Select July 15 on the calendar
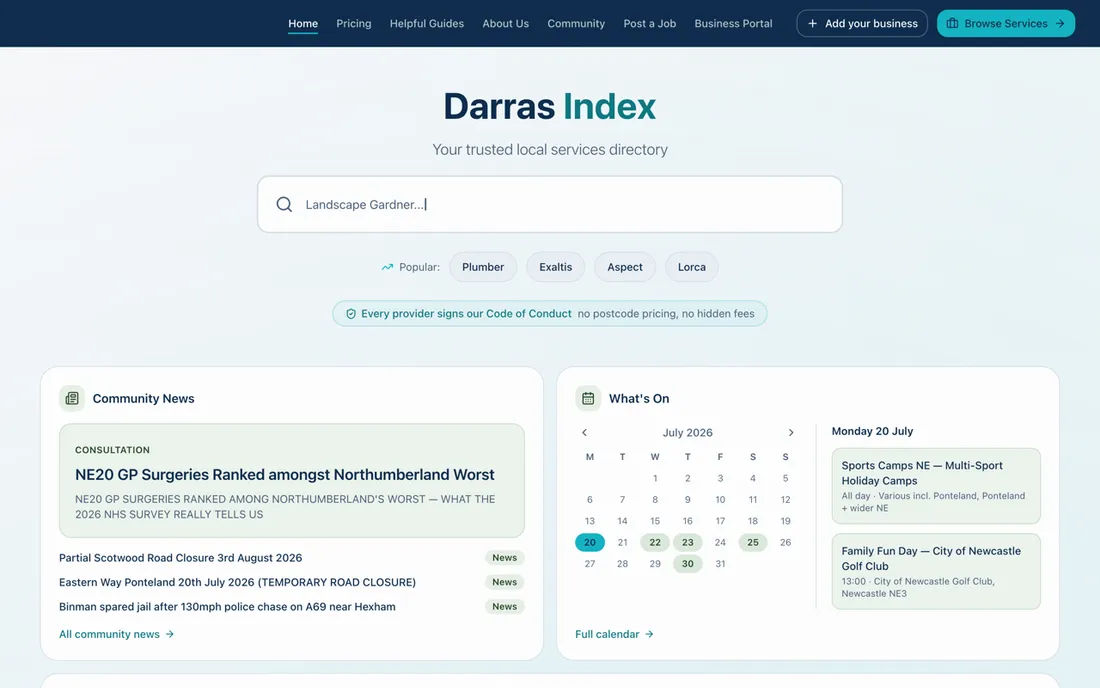This screenshot has height=688, width=1100. [655, 521]
